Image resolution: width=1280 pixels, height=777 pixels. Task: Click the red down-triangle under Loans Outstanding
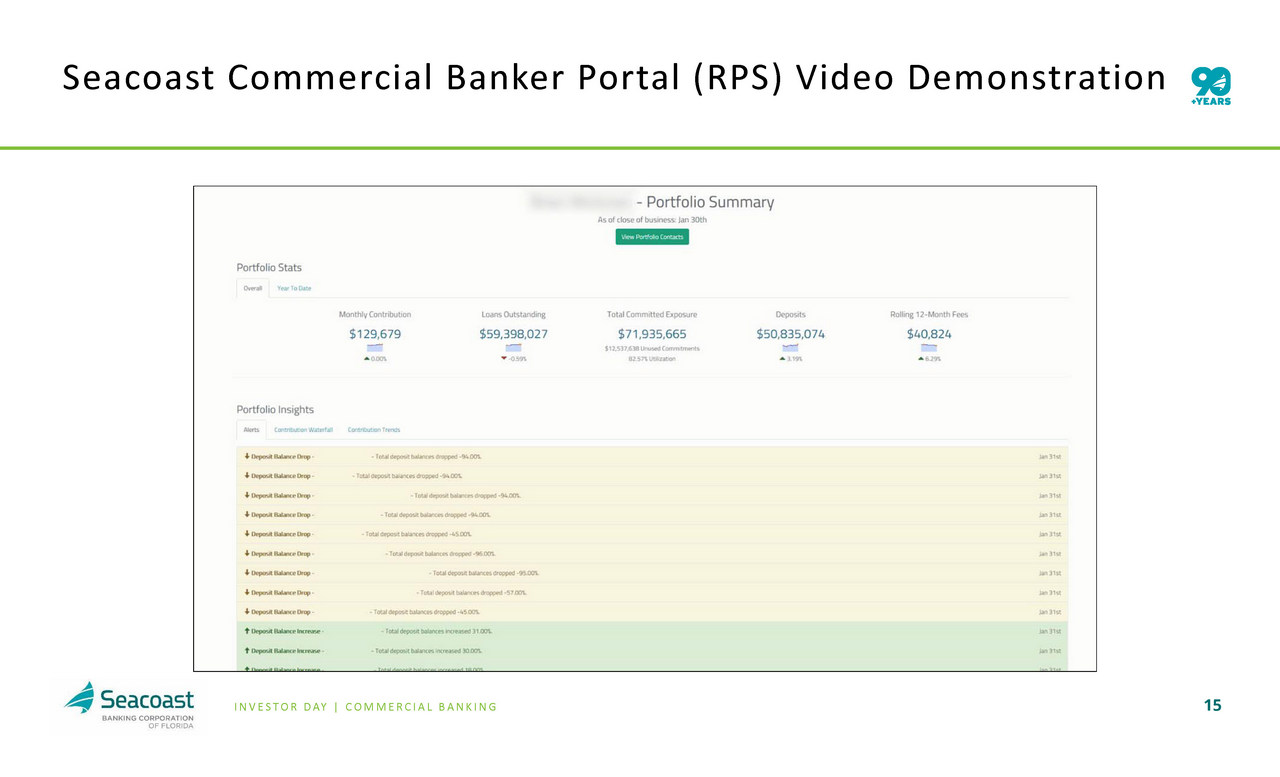504,359
